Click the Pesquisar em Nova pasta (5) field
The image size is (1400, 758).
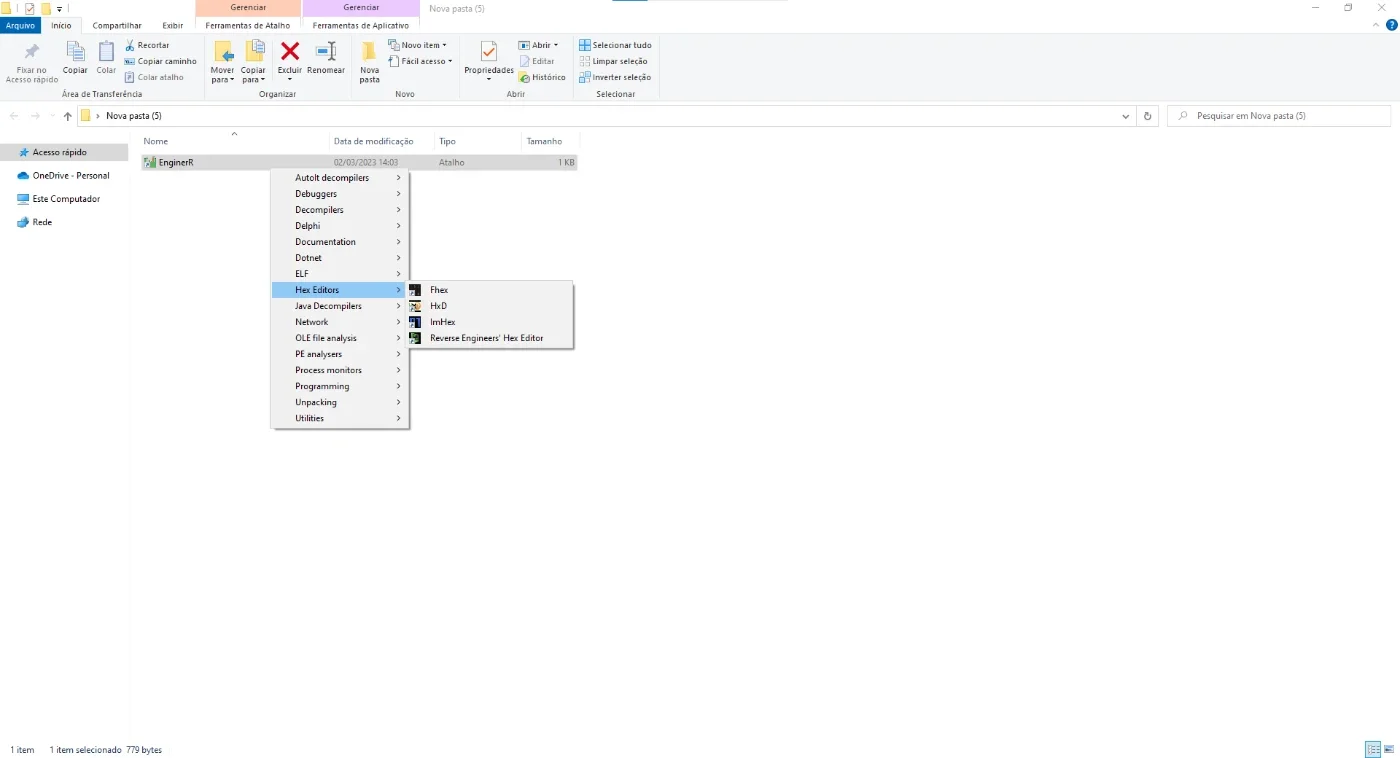[1279, 116]
